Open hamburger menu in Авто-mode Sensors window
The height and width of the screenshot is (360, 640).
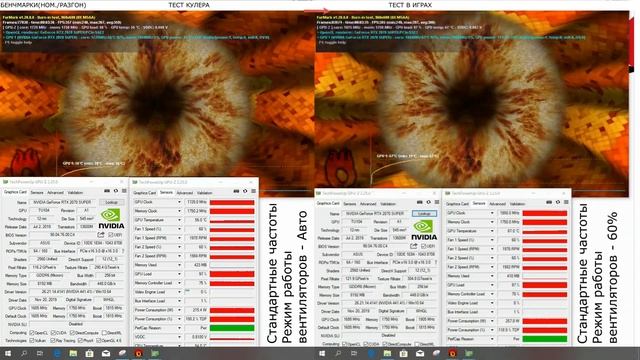(253, 191)
